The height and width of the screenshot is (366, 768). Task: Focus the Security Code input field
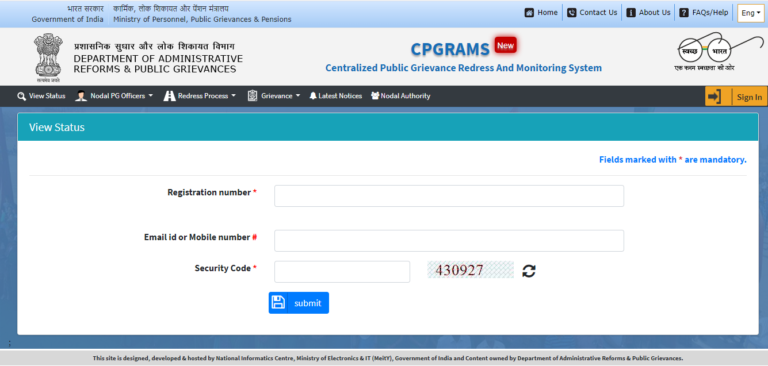click(x=342, y=272)
